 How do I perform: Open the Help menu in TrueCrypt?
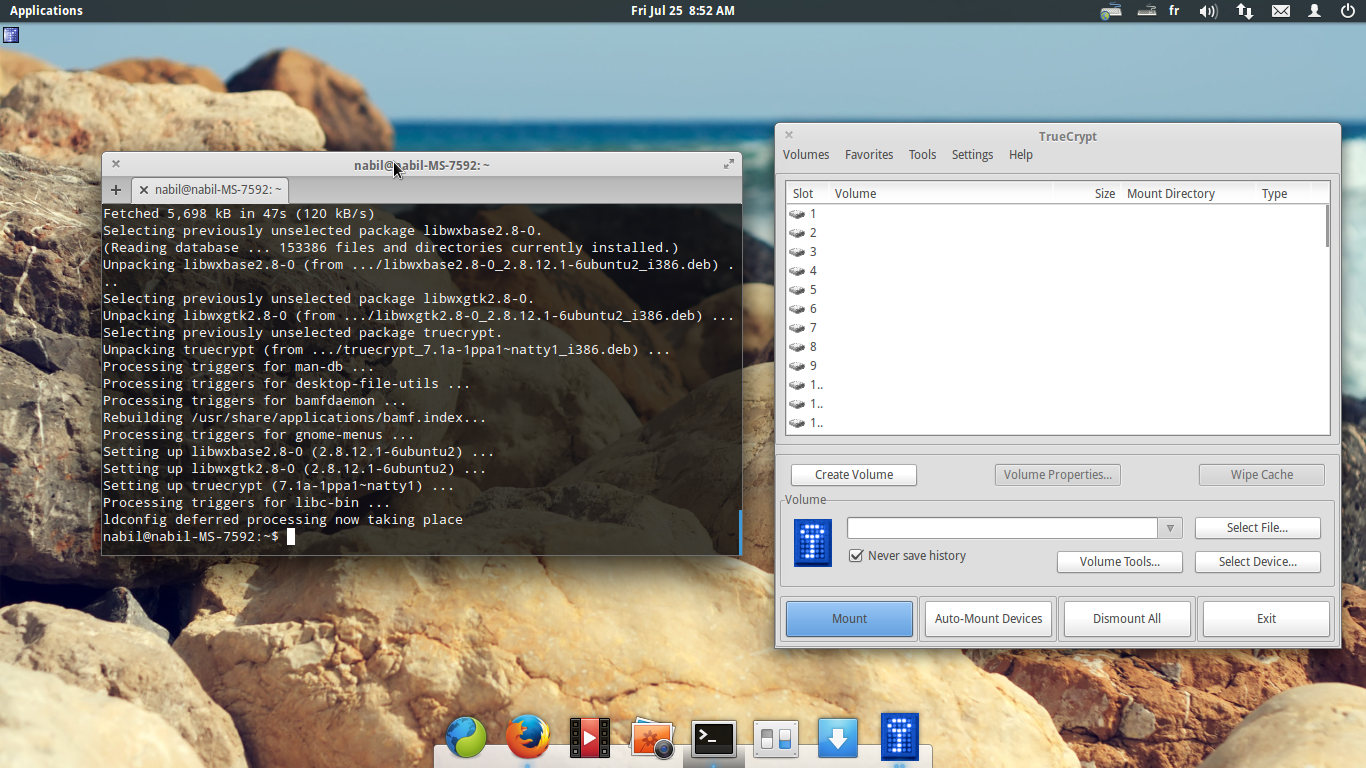pos(1021,155)
